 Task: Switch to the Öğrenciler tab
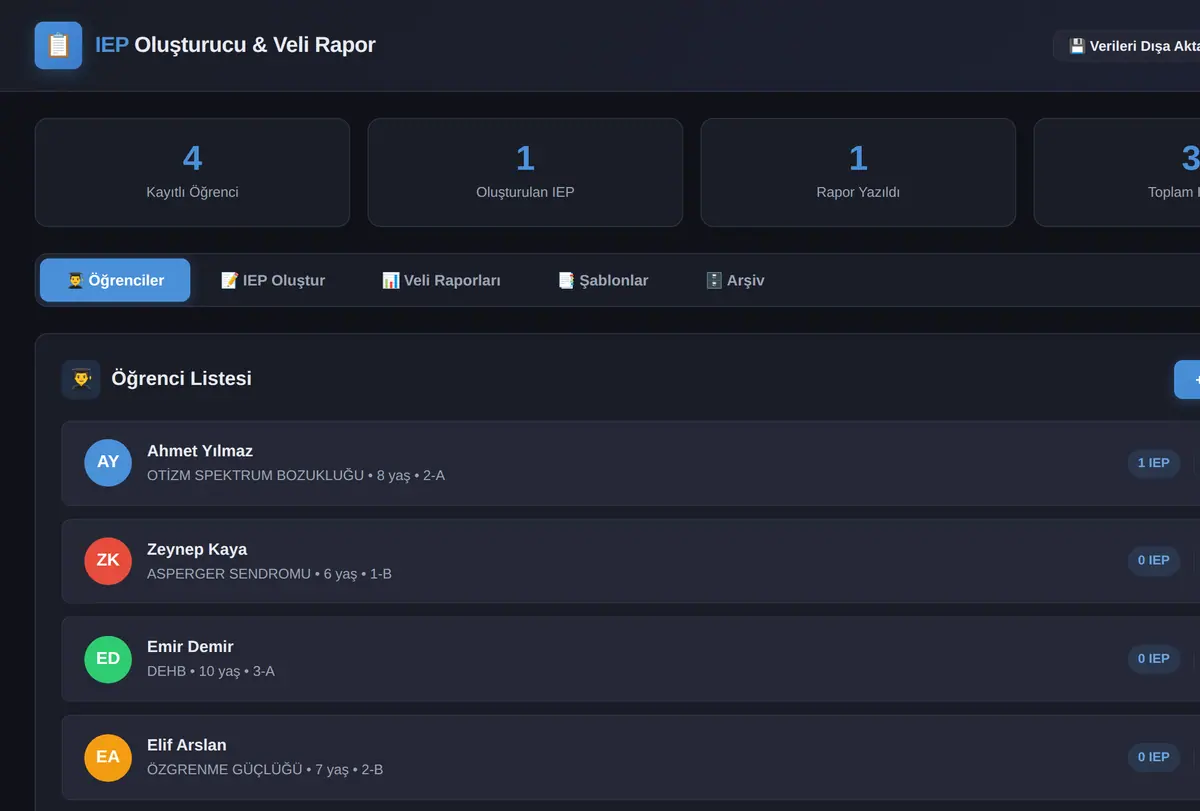115,280
